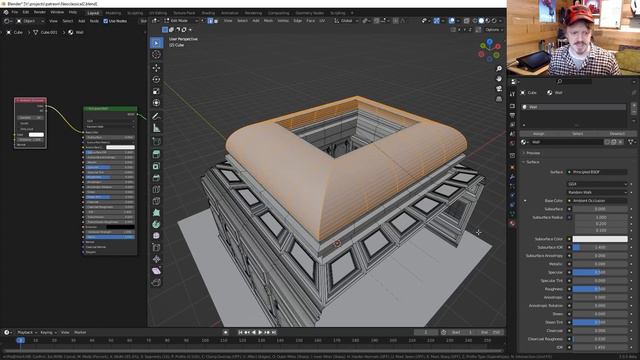The height and width of the screenshot is (360, 640).
Task: Select the Knife tool
Action: (156, 201)
